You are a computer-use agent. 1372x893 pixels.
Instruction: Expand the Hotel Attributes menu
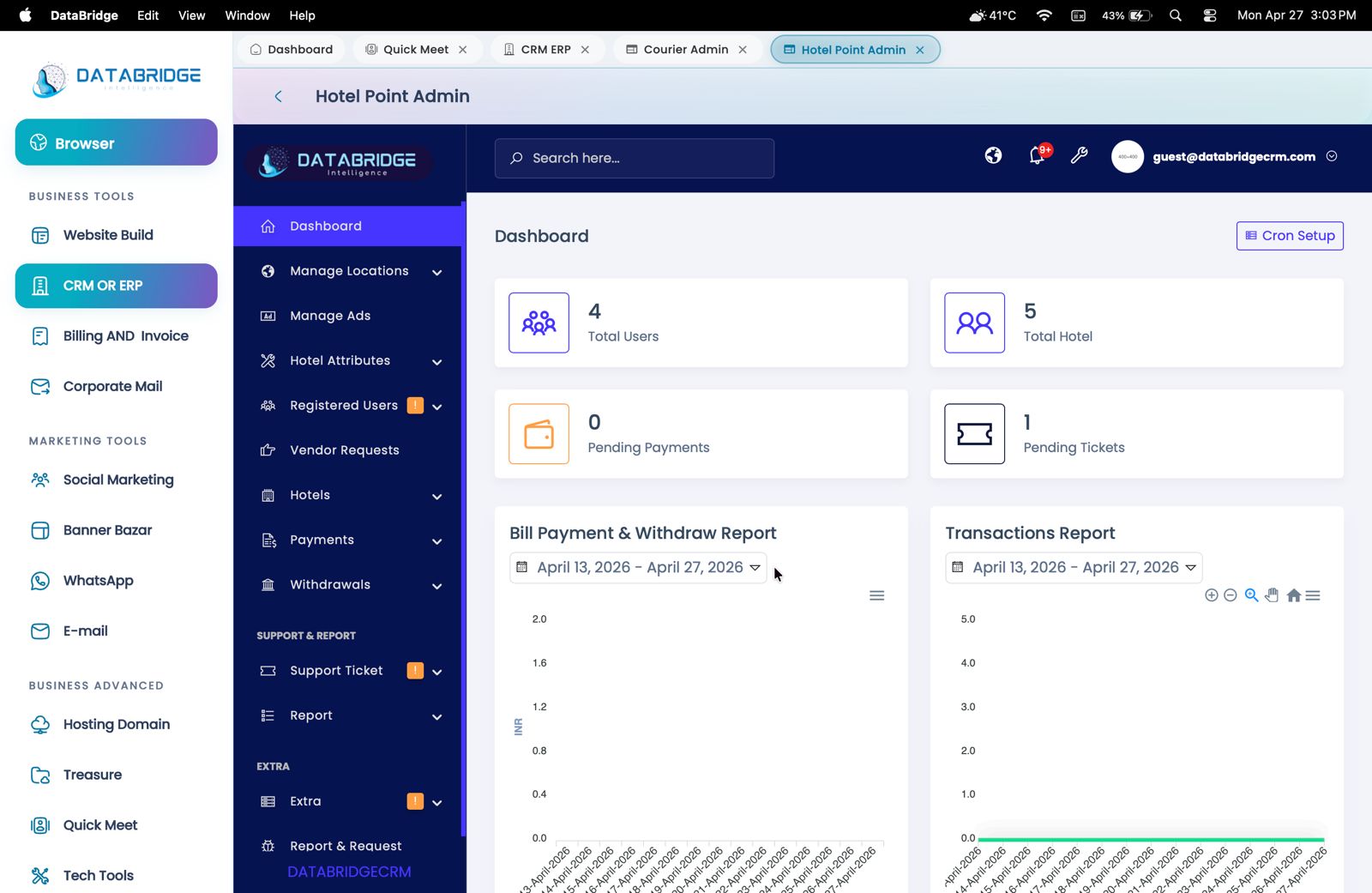click(x=347, y=361)
